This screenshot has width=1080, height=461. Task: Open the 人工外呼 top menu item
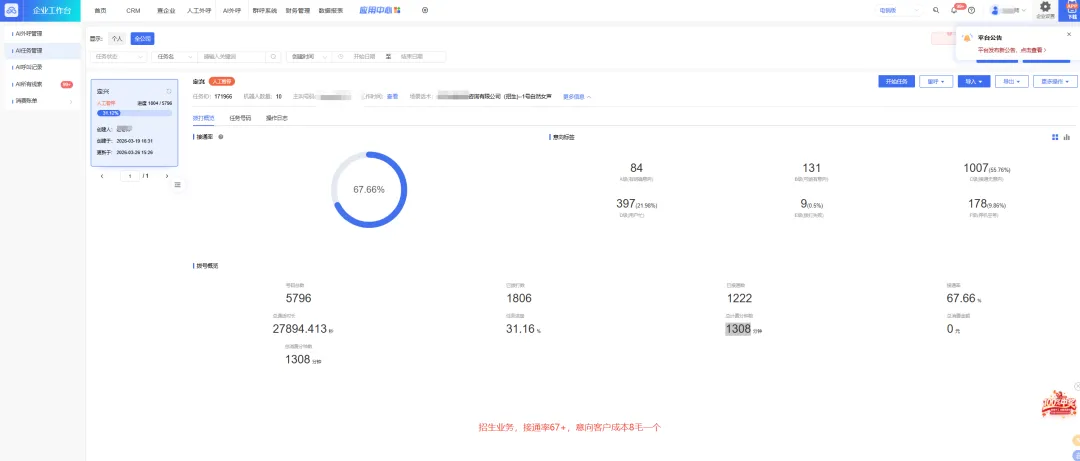(199, 10)
